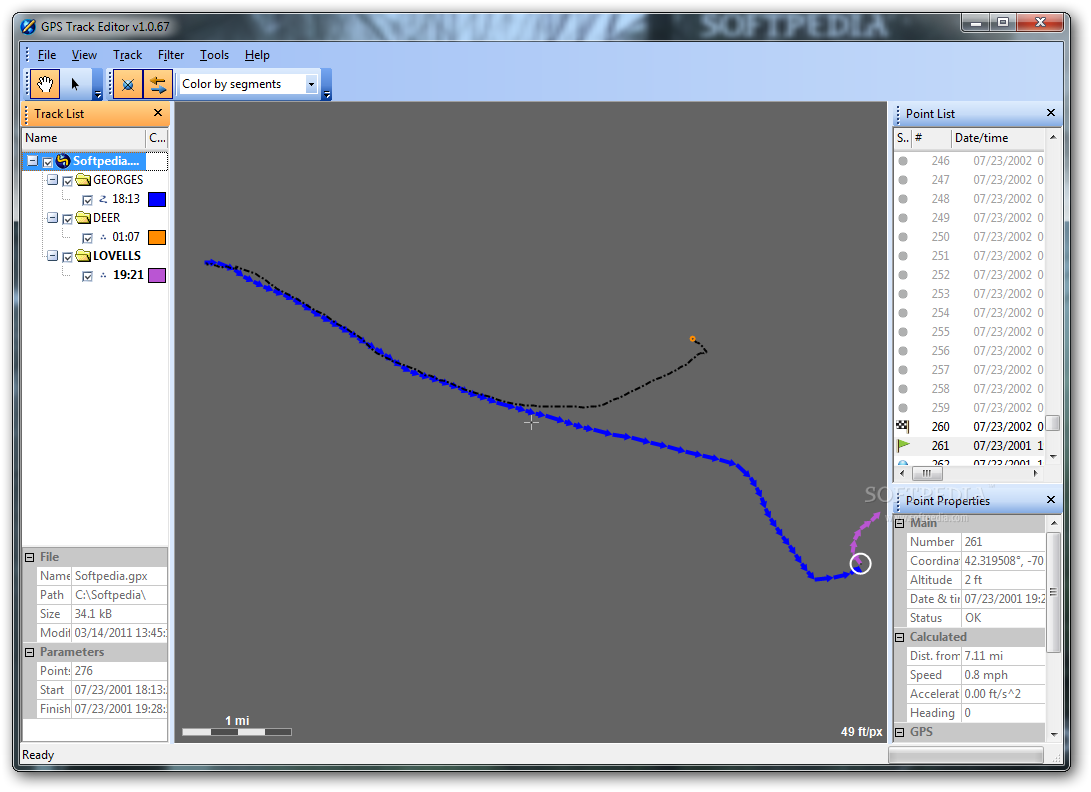Toggle the track direction arrows button
Image resolution: width=1091 pixels, height=792 pixels.
158,84
